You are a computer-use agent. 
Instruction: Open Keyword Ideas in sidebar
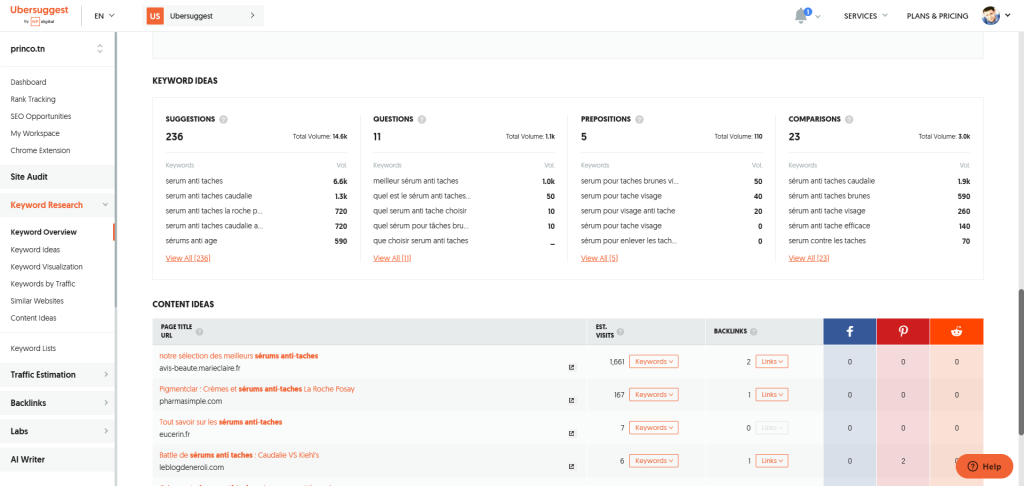coord(35,250)
